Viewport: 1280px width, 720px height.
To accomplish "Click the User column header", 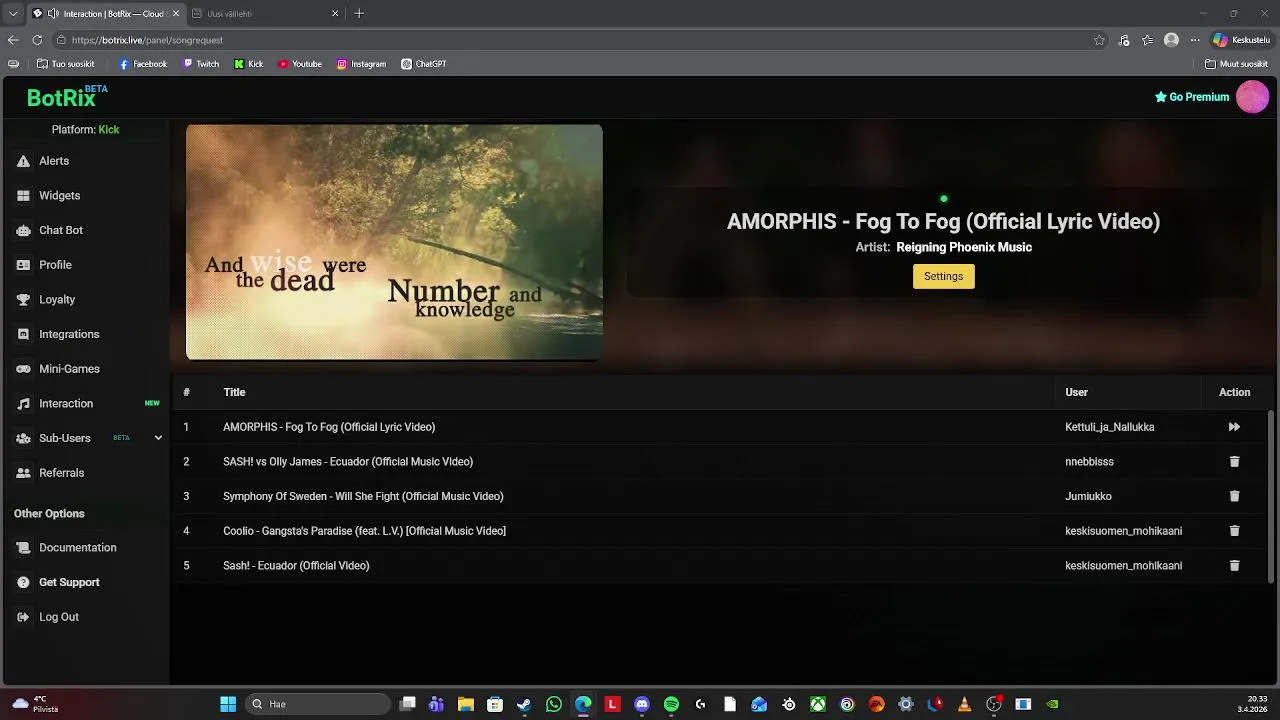I will [1076, 392].
